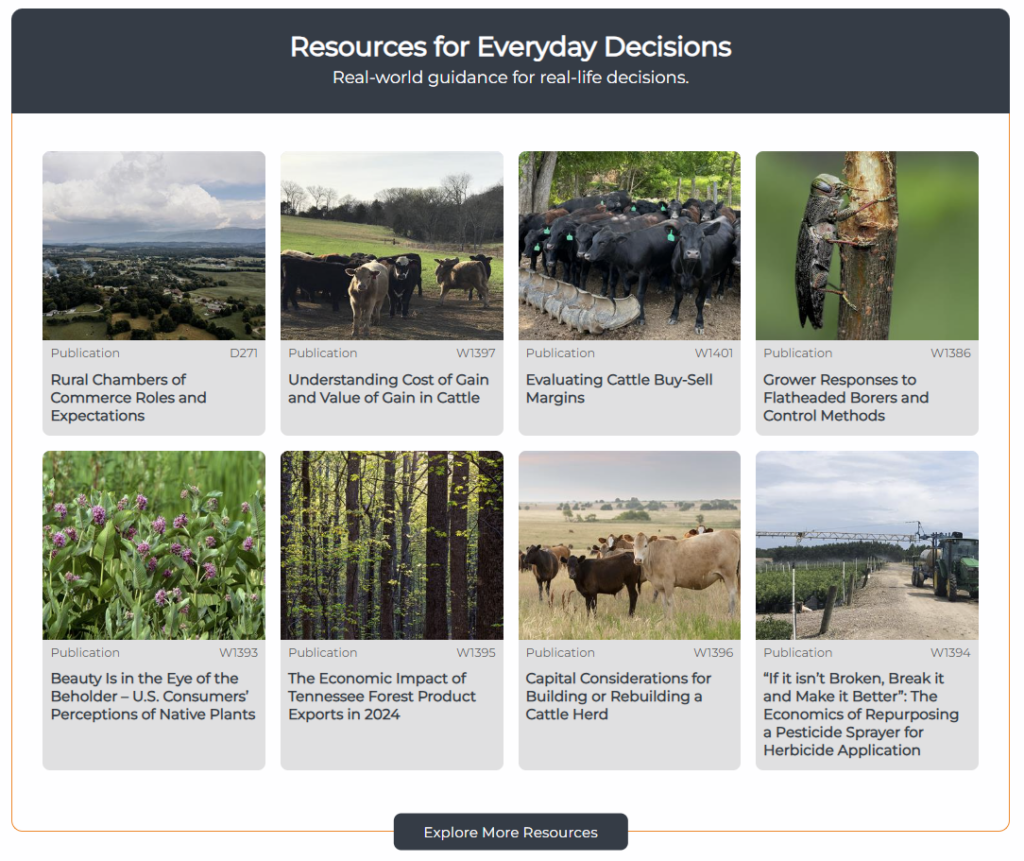Viewport: 1024px width, 861px height.
Task: Open the black cattle at feed trough thumbnail
Action: pos(630,246)
